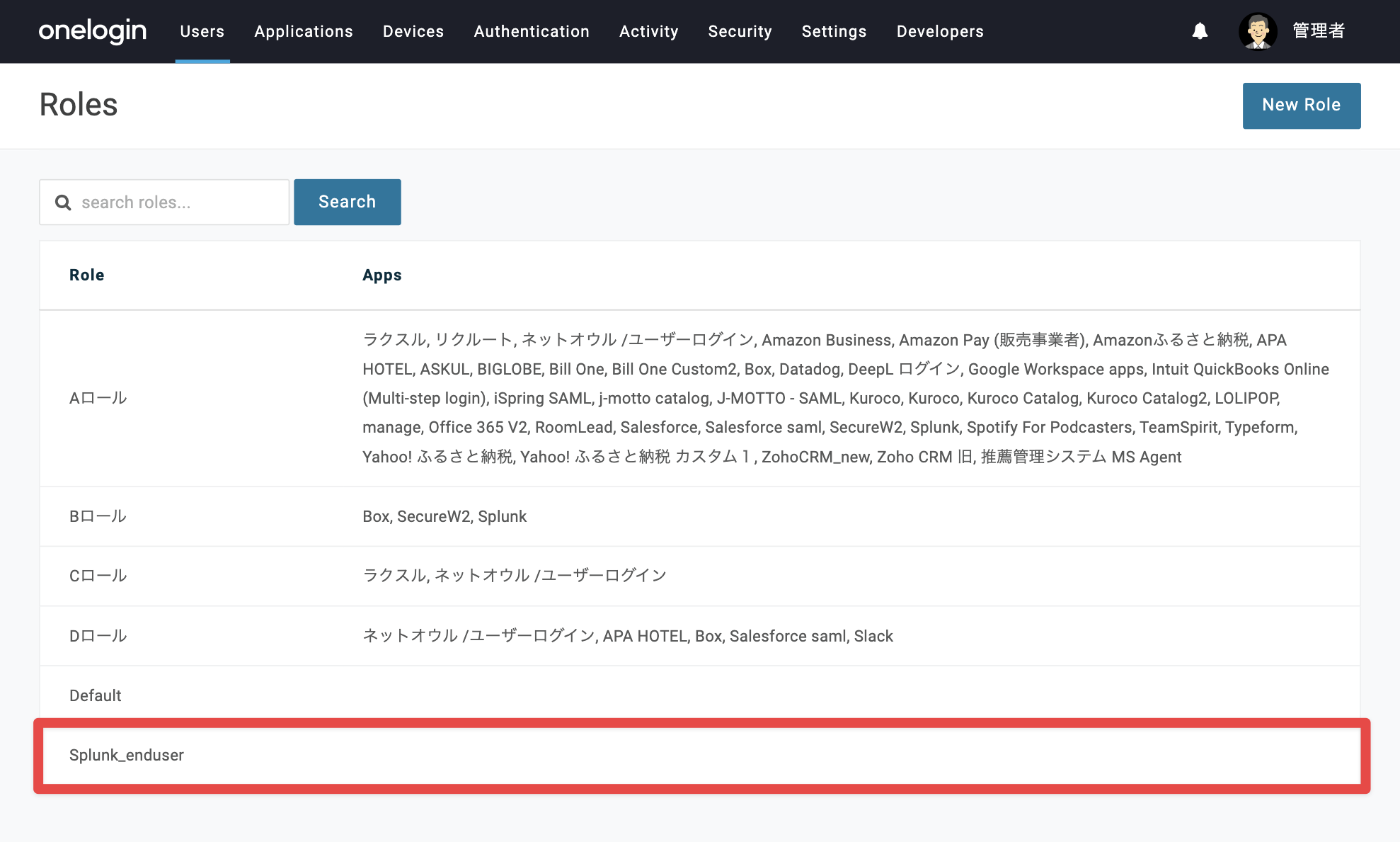Viewport: 1400px width, 842px height.
Task: Click the Apps column header
Action: pos(382,275)
